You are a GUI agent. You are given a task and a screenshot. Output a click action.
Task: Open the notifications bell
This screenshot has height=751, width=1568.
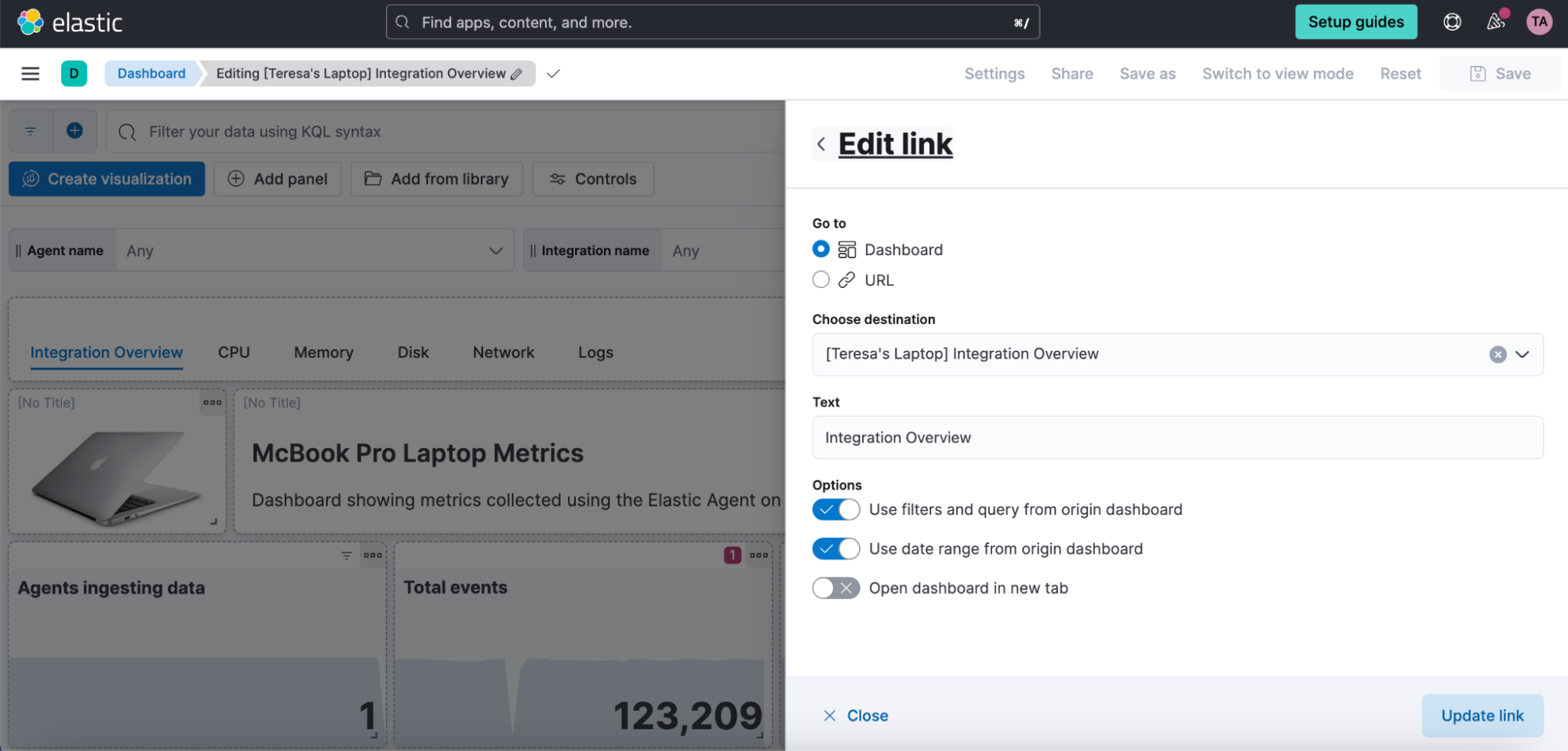[x=1495, y=22]
